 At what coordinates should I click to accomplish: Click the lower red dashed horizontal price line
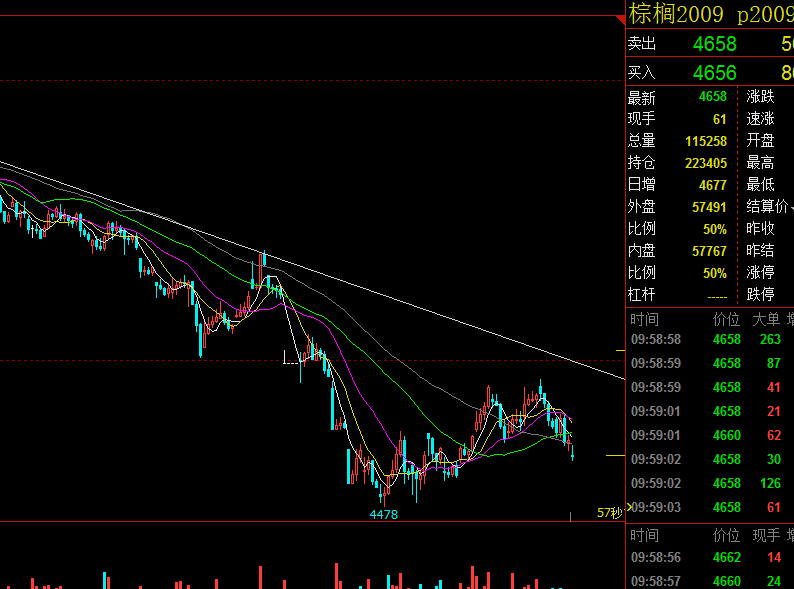tap(312, 361)
